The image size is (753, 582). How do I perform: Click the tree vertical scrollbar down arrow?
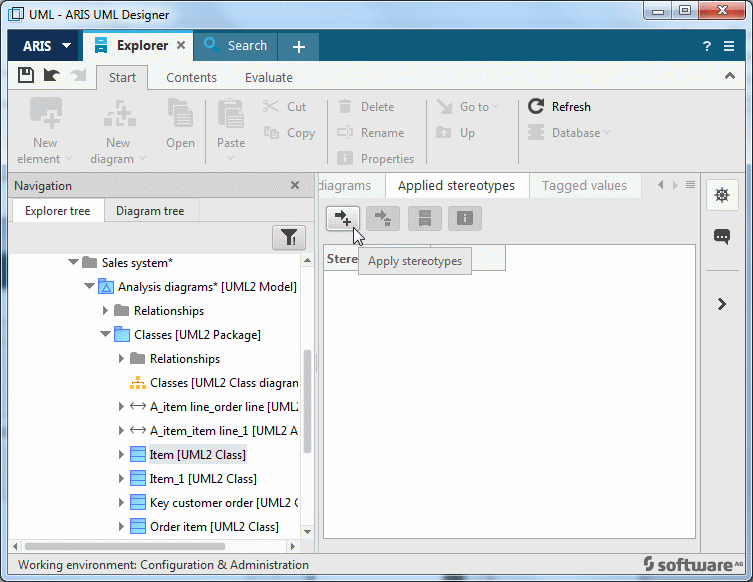(307, 532)
